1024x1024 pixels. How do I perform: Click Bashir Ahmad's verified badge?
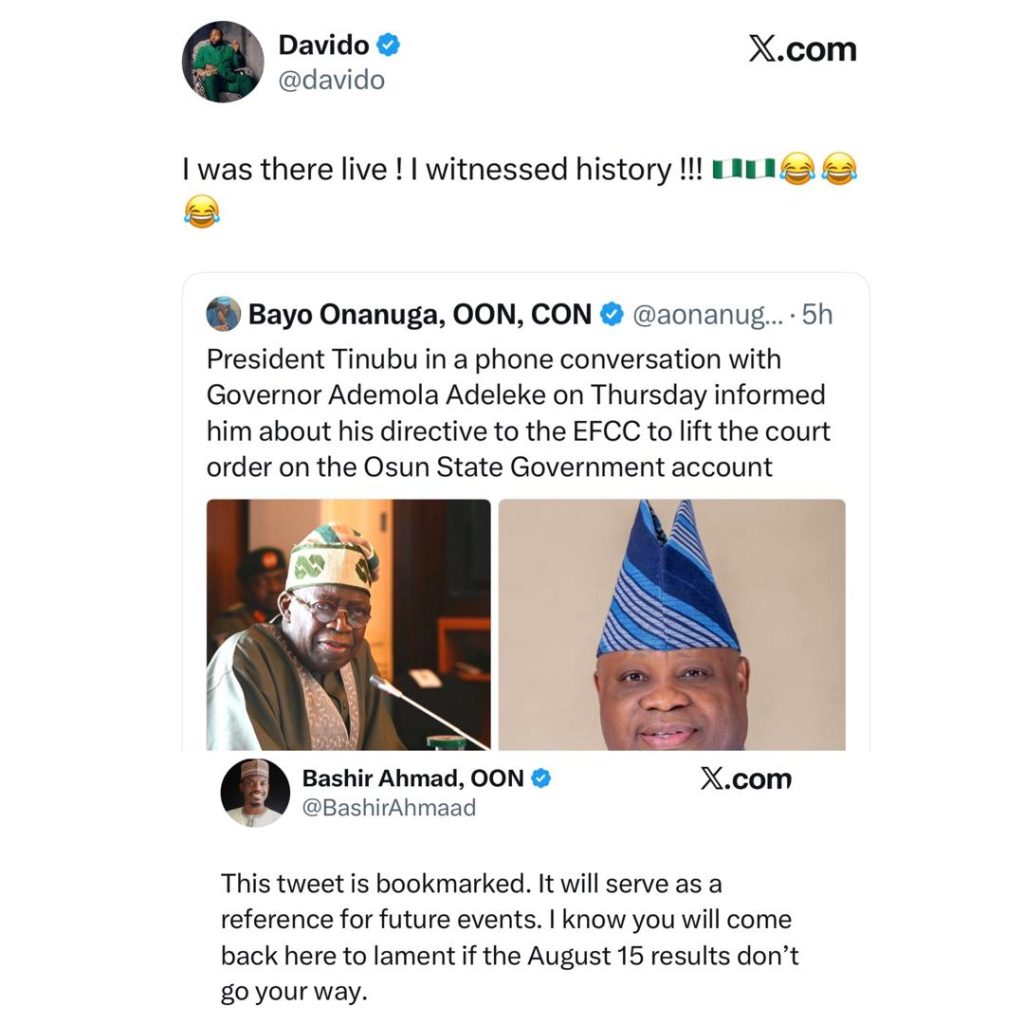click(x=541, y=778)
